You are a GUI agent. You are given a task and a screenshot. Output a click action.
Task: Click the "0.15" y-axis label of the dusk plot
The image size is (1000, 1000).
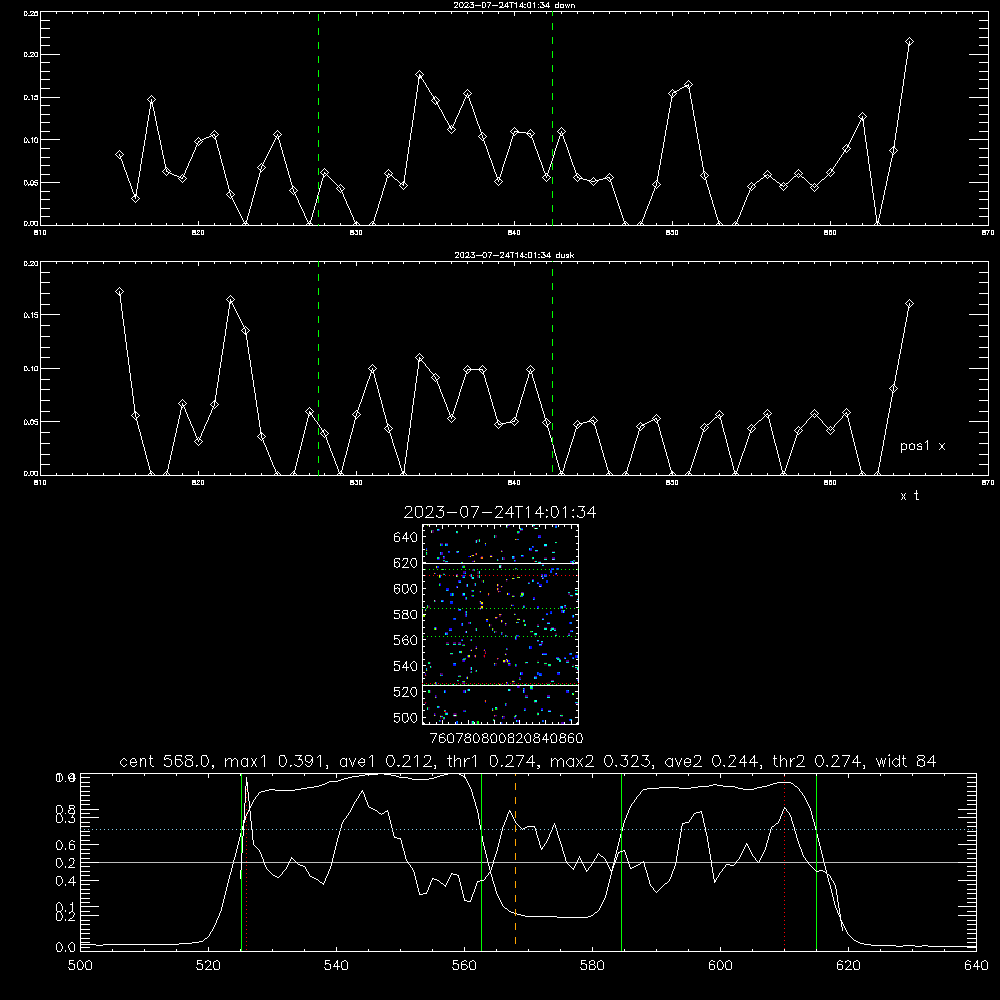tap(31, 315)
